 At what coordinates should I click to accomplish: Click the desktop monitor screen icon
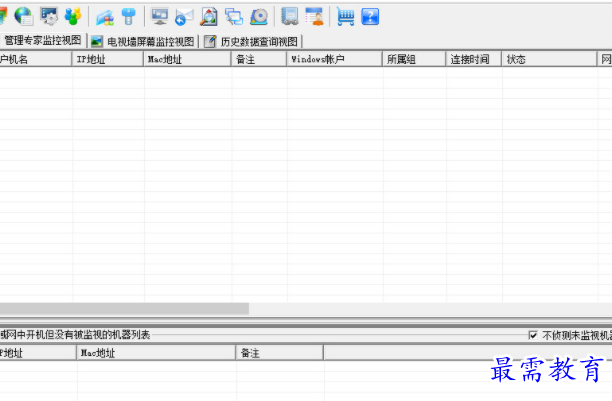pyautogui.click(x=160, y=16)
